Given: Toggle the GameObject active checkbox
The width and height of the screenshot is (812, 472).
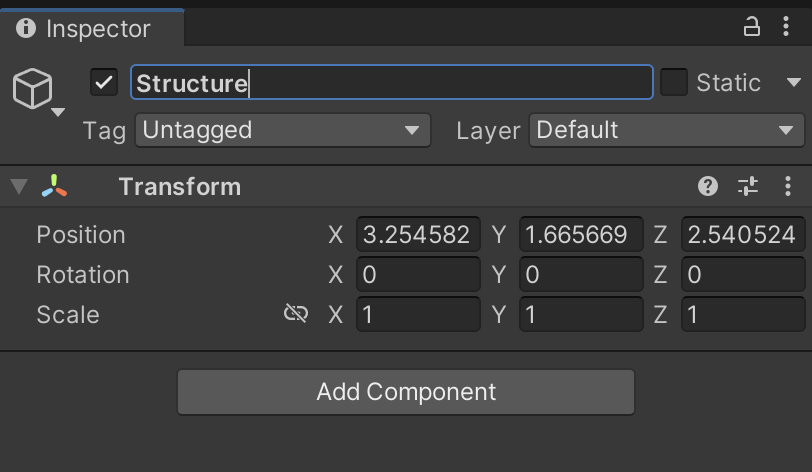Looking at the screenshot, I should coord(104,83).
